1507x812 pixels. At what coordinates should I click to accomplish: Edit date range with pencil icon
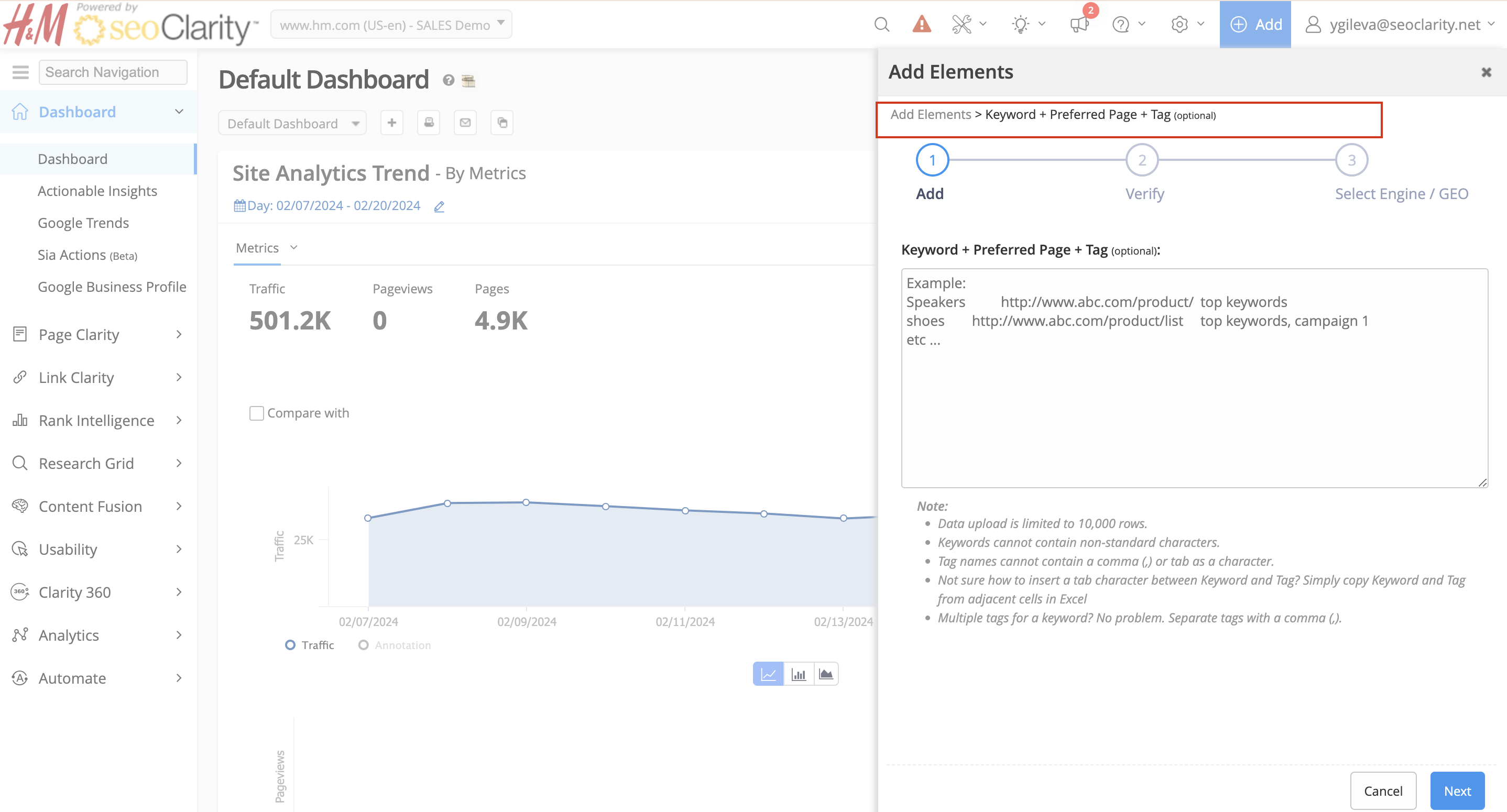point(439,206)
